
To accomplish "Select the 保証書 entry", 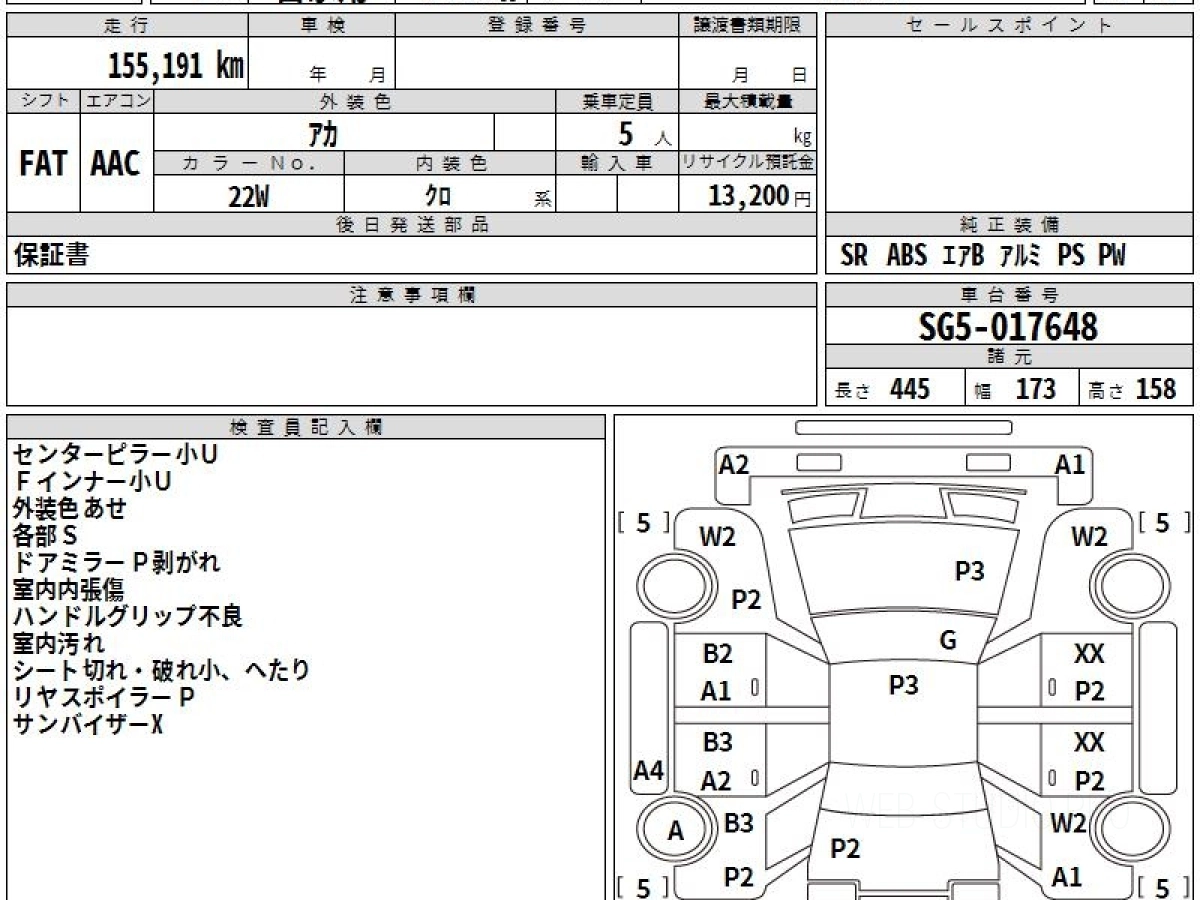I will pos(51,256).
